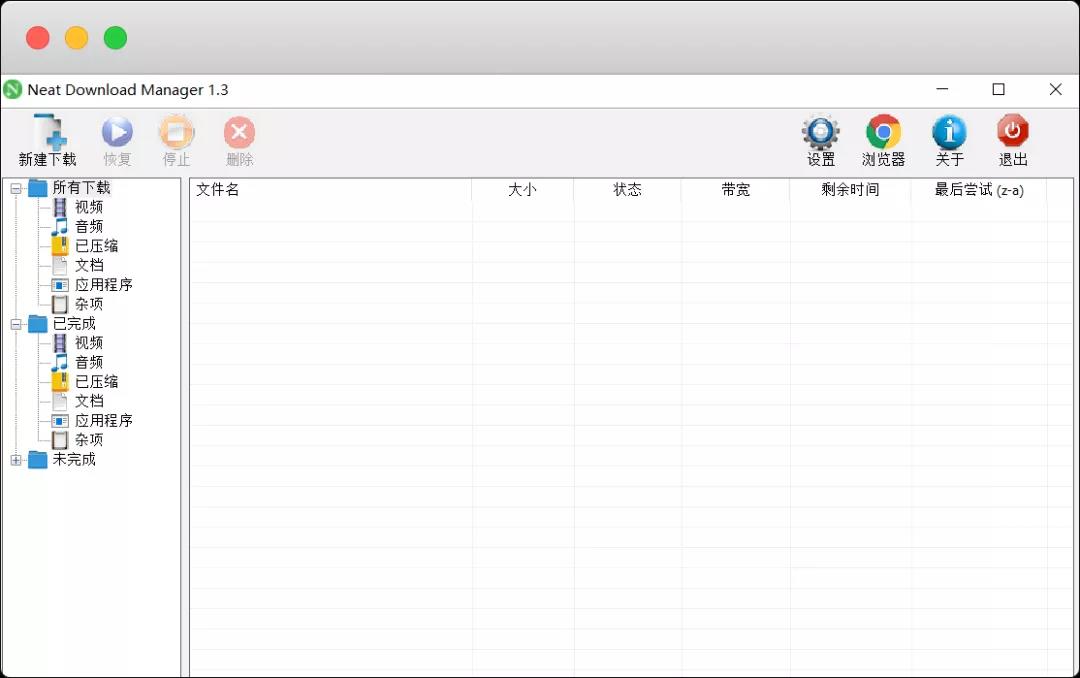This screenshot has height=678, width=1080.
Task: Select 杂项 icon under 所有下载
Action: (x=60, y=304)
